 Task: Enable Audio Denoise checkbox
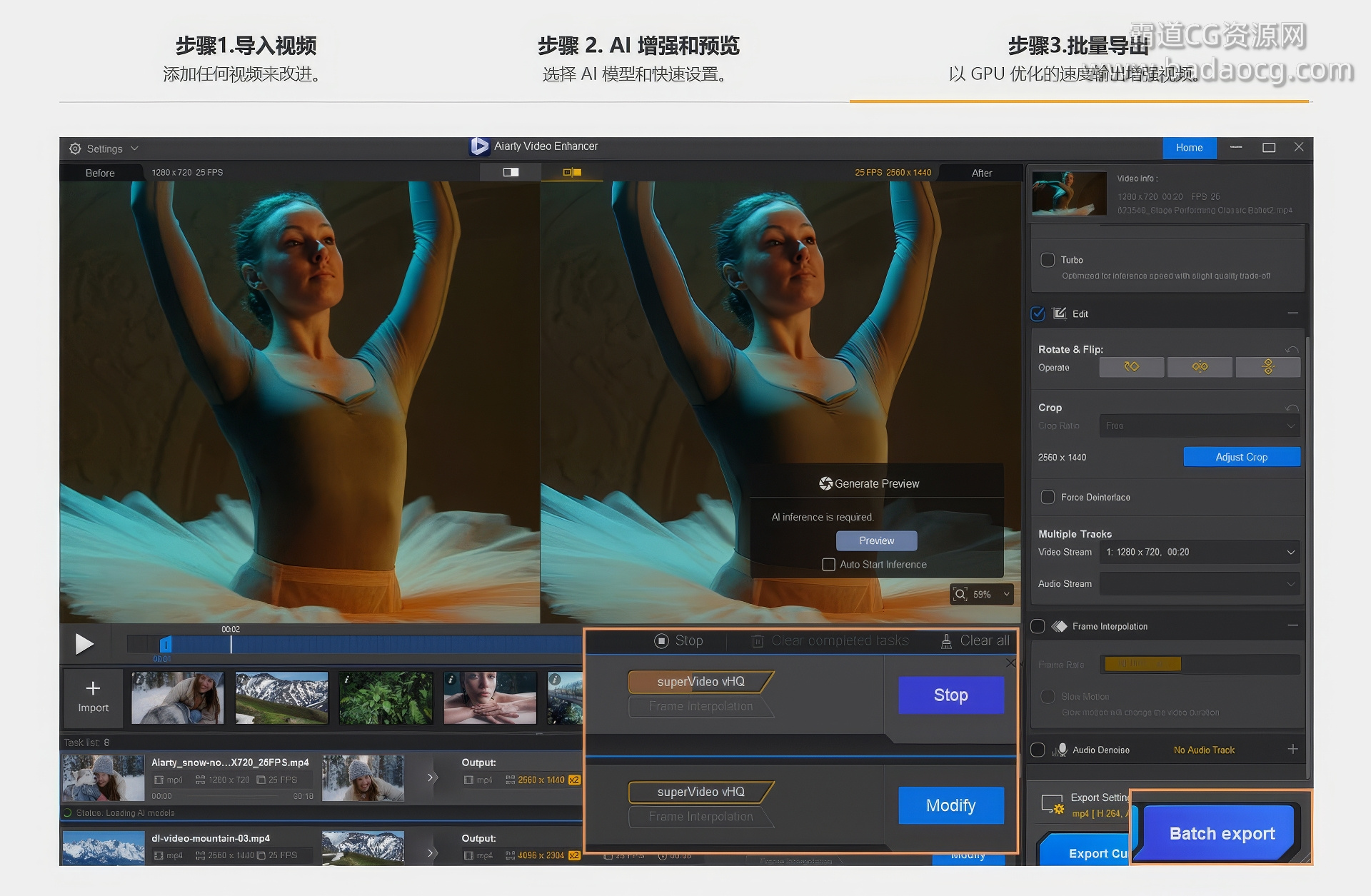pyautogui.click(x=1038, y=750)
